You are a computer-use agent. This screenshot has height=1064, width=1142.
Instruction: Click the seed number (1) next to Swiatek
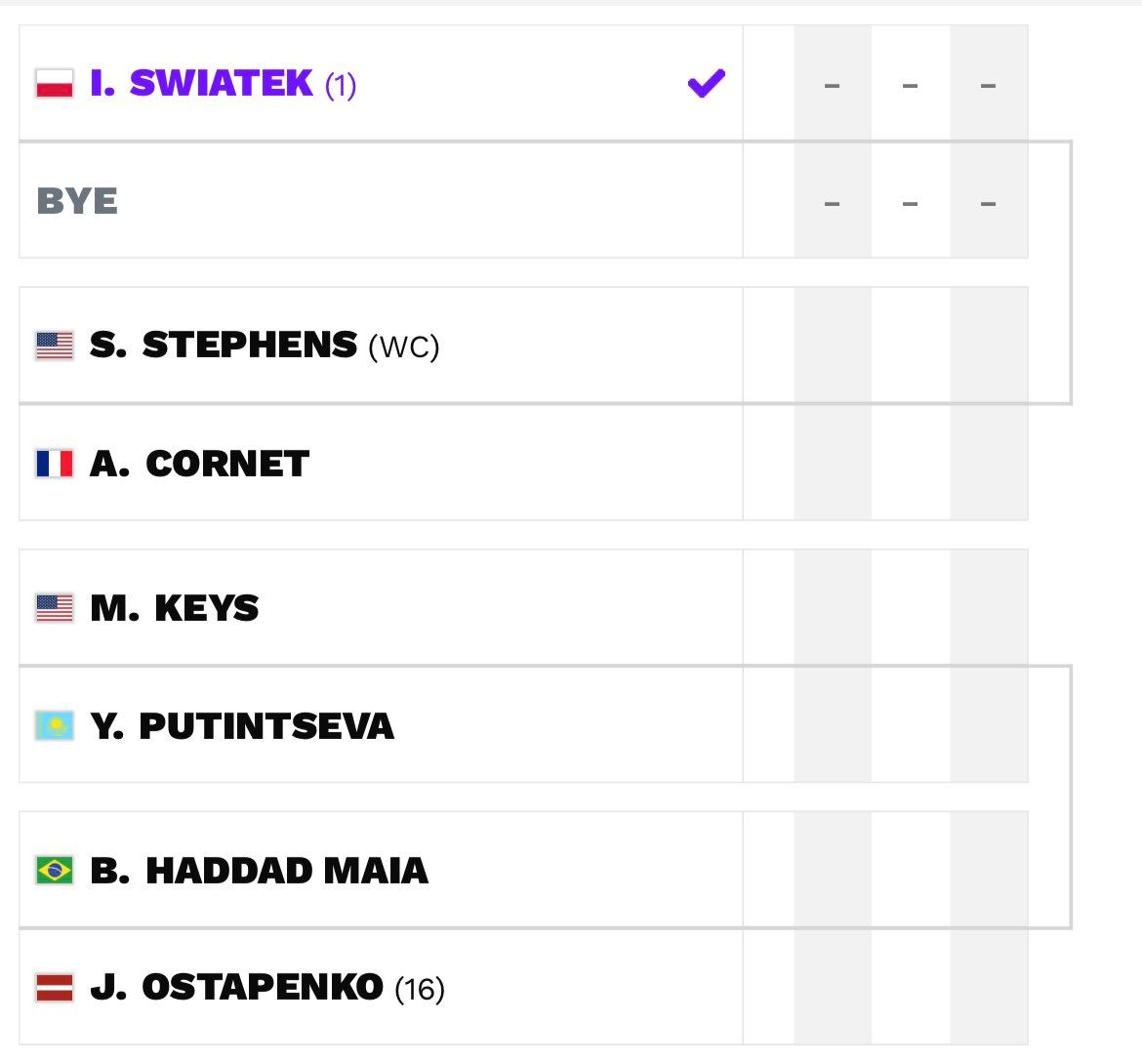coord(342,85)
